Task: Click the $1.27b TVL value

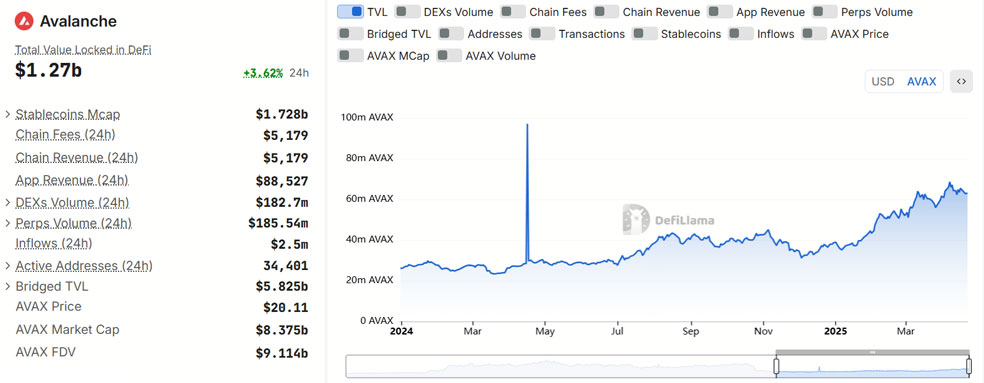Action: [48, 70]
